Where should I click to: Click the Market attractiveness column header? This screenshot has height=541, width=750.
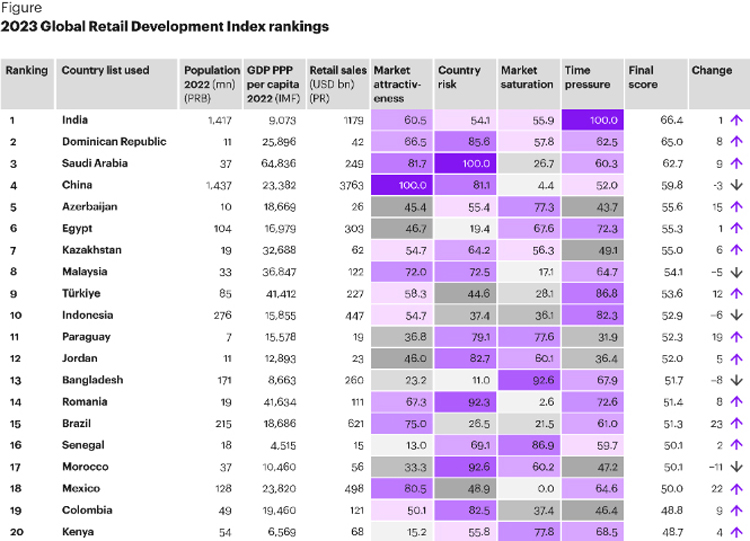[399, 84]
